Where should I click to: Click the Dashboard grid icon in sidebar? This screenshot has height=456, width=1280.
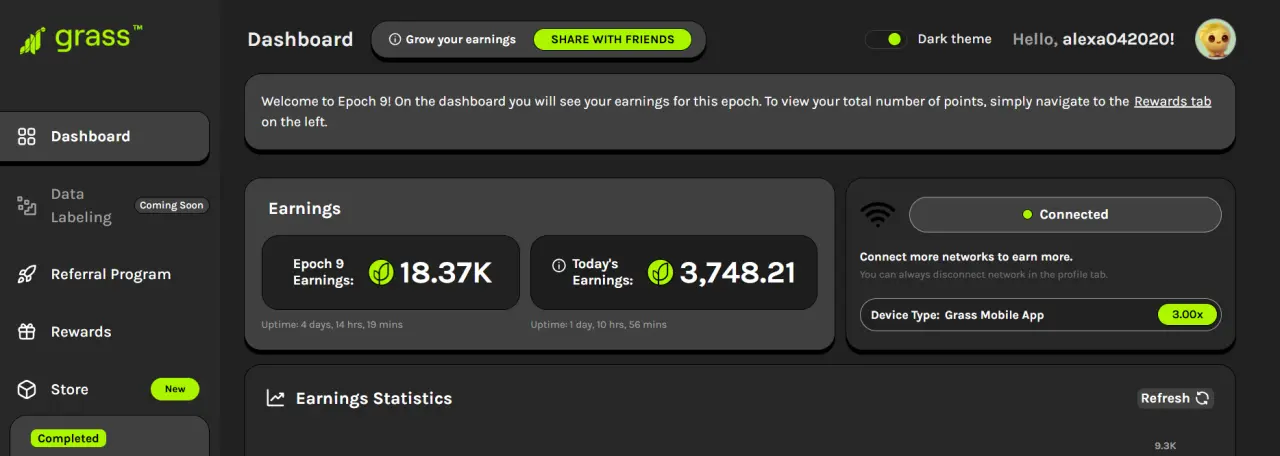click(27, 137)
